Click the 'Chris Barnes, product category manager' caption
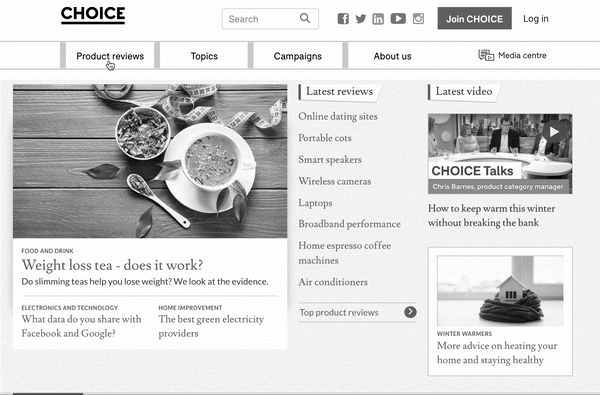The image size is (600, 395). coord(498,187)
